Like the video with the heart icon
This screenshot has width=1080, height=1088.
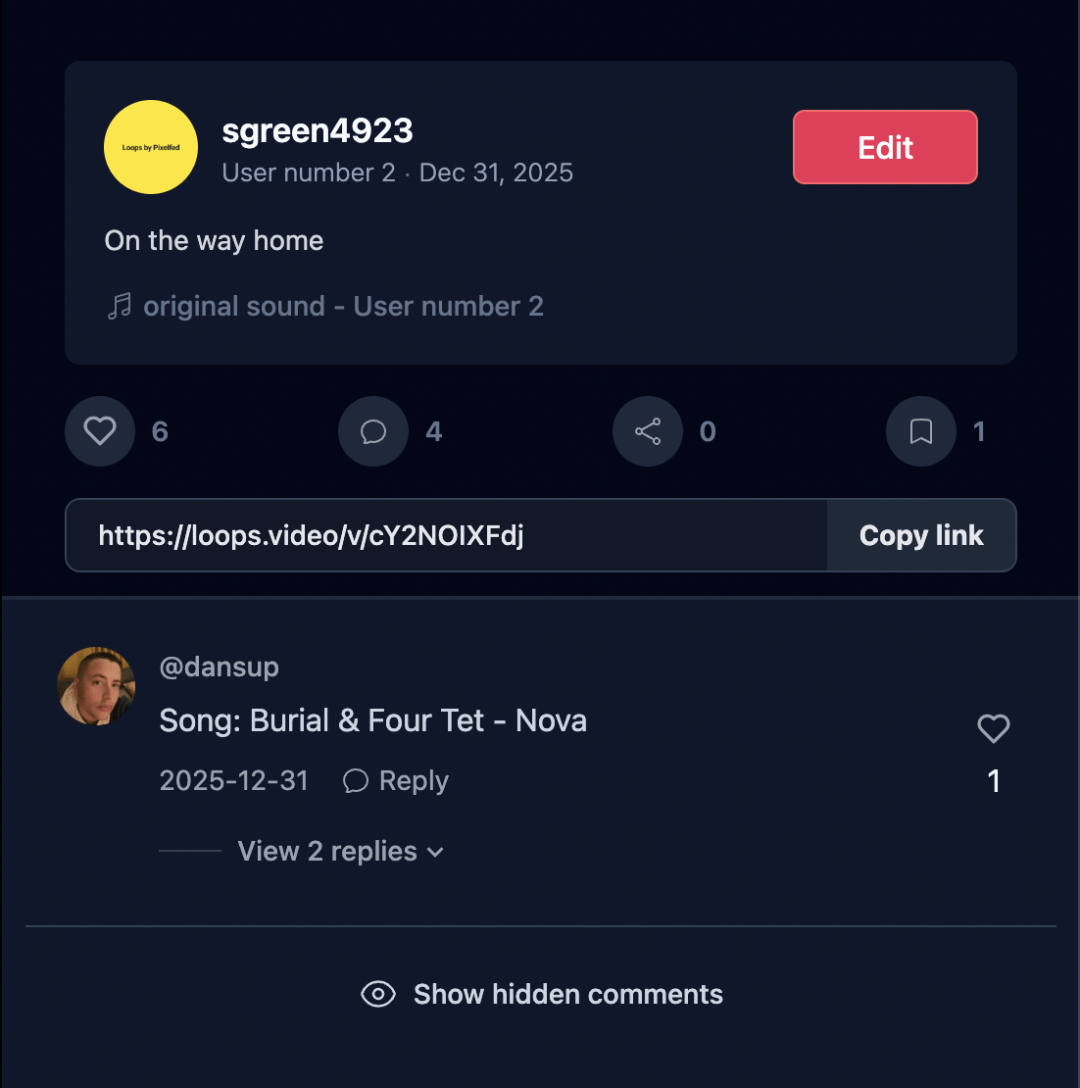(x=100, y=431)
